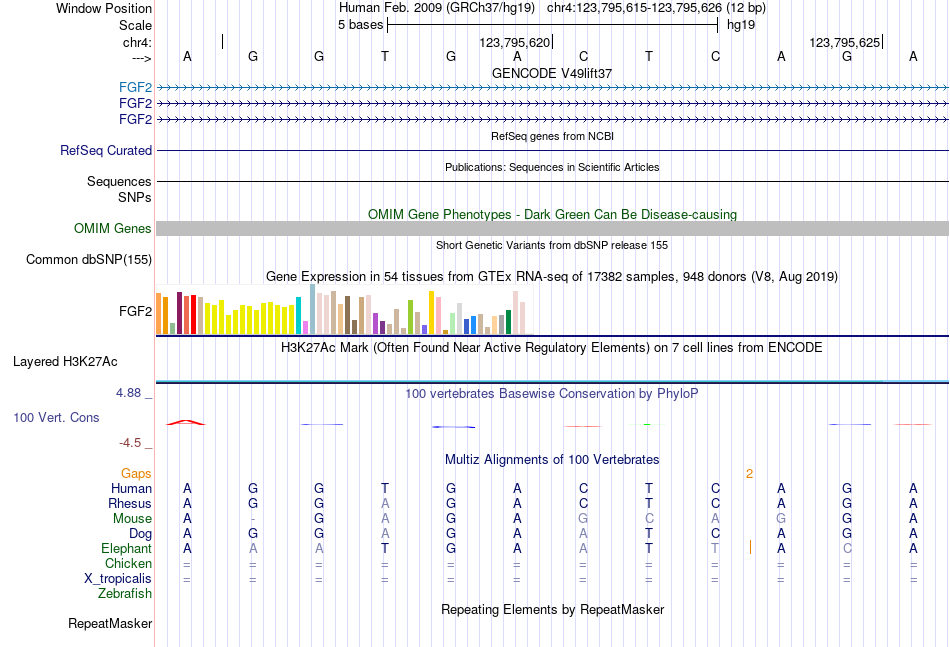The height and width of the screenshot is (647, 950).
Task: Click the Window Position label
Action: (104, 8)
